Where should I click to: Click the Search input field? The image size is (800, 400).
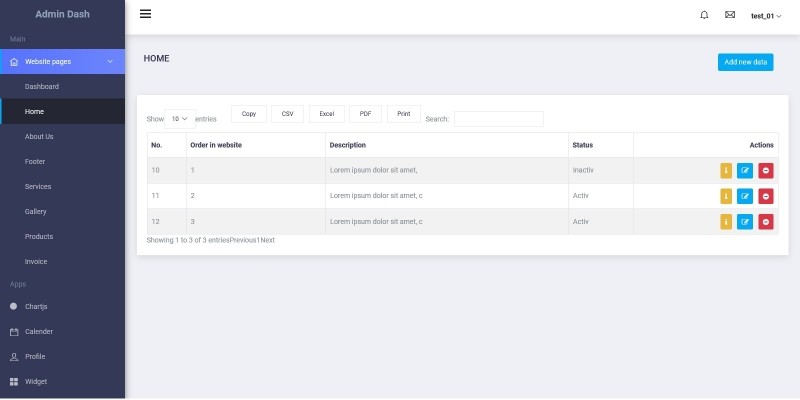click(498, 119)
